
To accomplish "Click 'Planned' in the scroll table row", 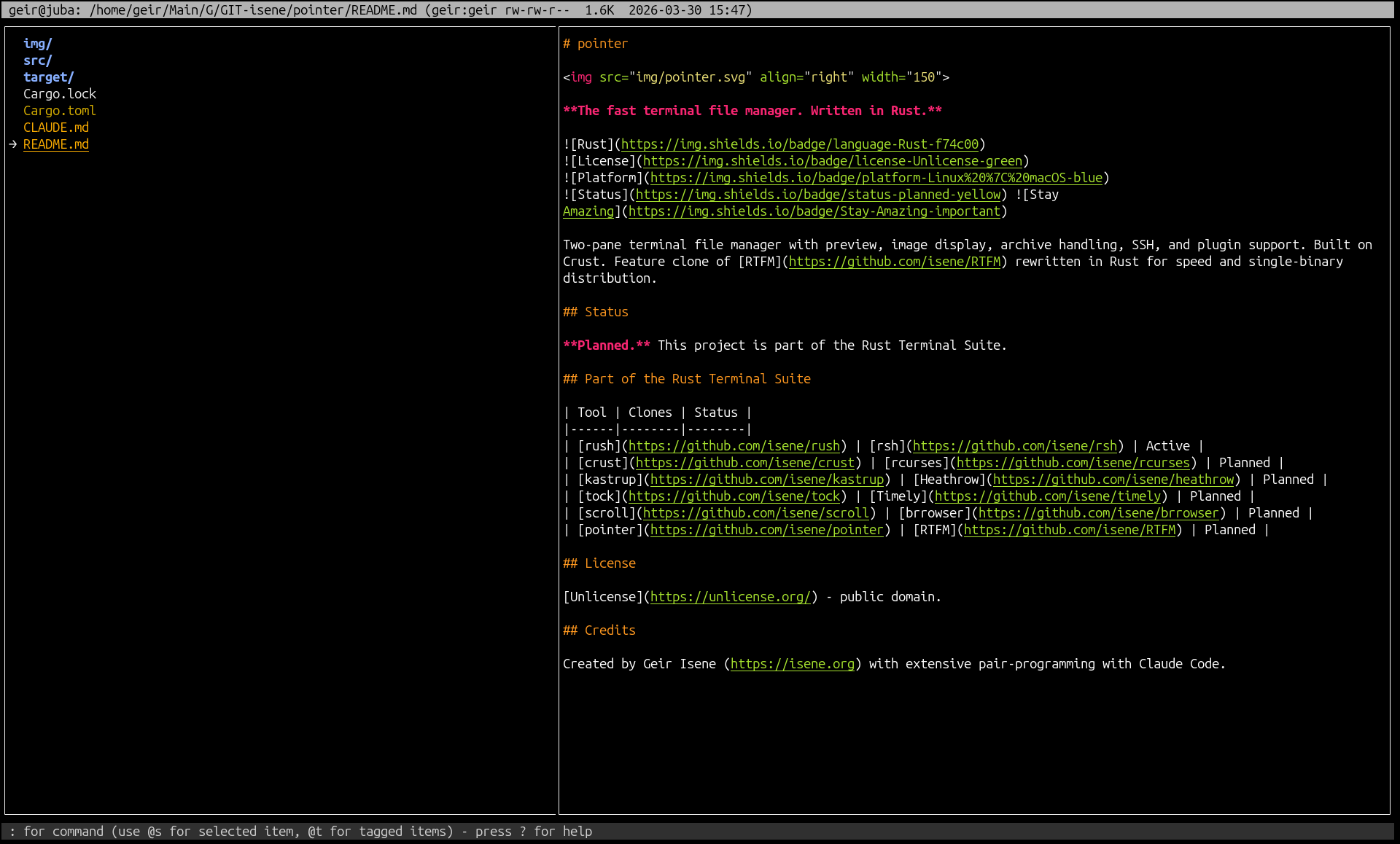I will click(x=1274, y=513).
